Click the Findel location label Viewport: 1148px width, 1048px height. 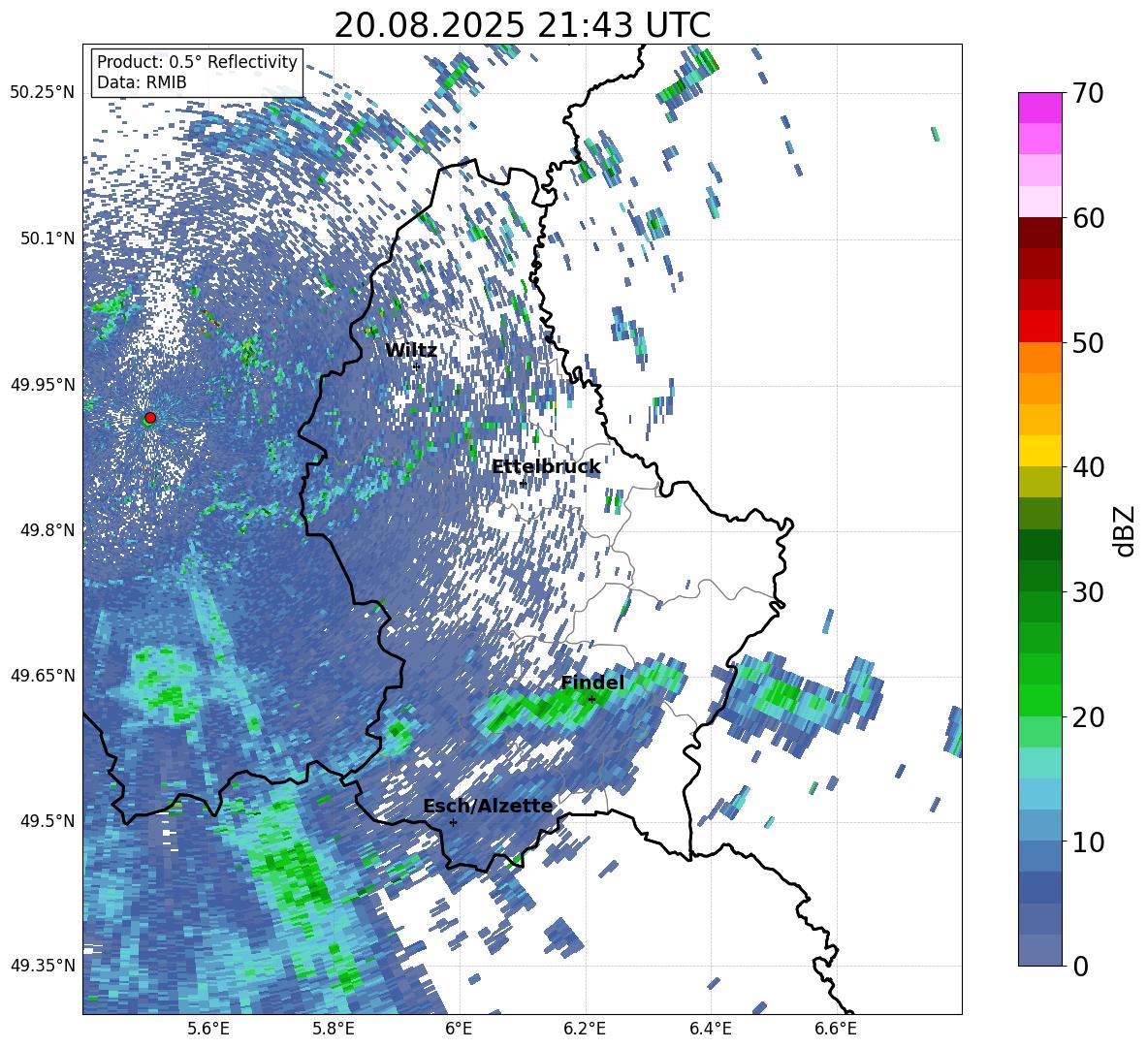(592, 683)
